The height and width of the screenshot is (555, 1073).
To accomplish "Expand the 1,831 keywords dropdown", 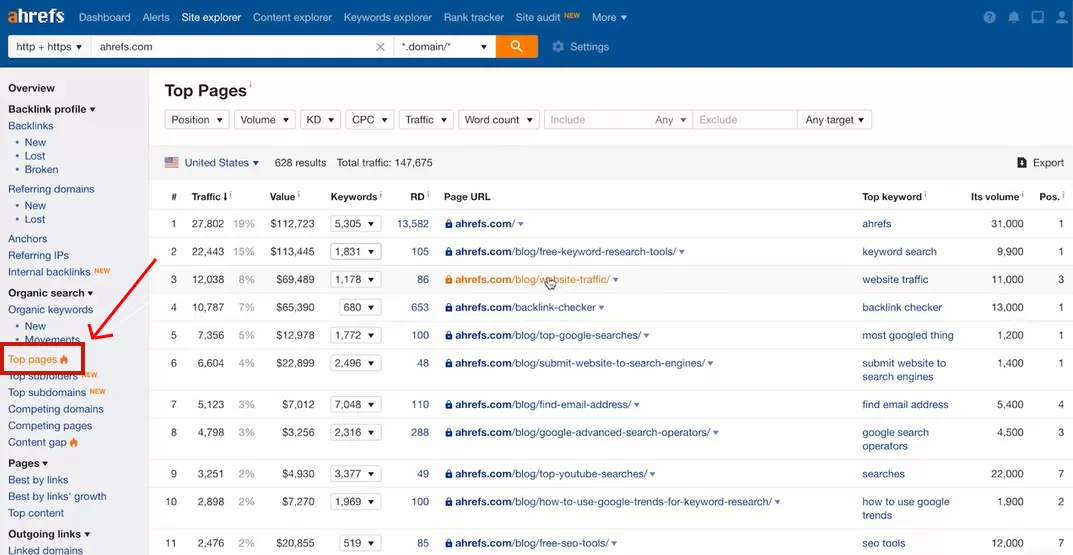I will (x=356, y=252).
